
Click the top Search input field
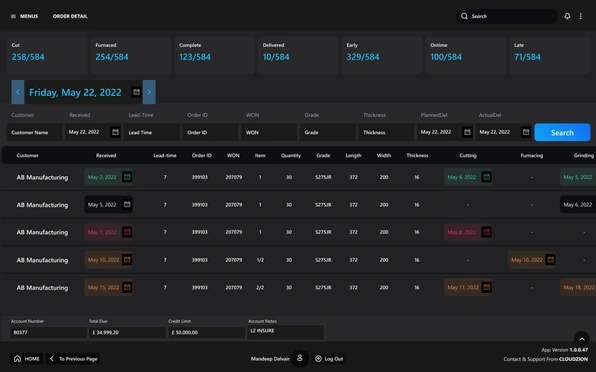pyautogui.click(x=507, y=16)
